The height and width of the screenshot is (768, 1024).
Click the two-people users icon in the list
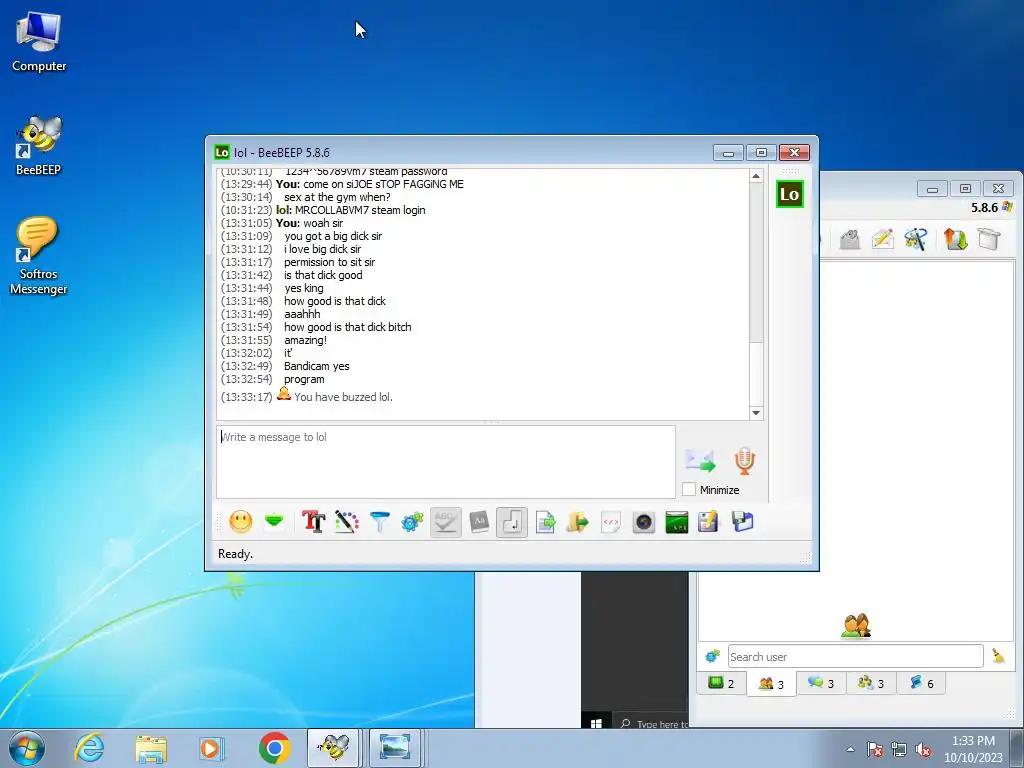(x=856, y=626)
